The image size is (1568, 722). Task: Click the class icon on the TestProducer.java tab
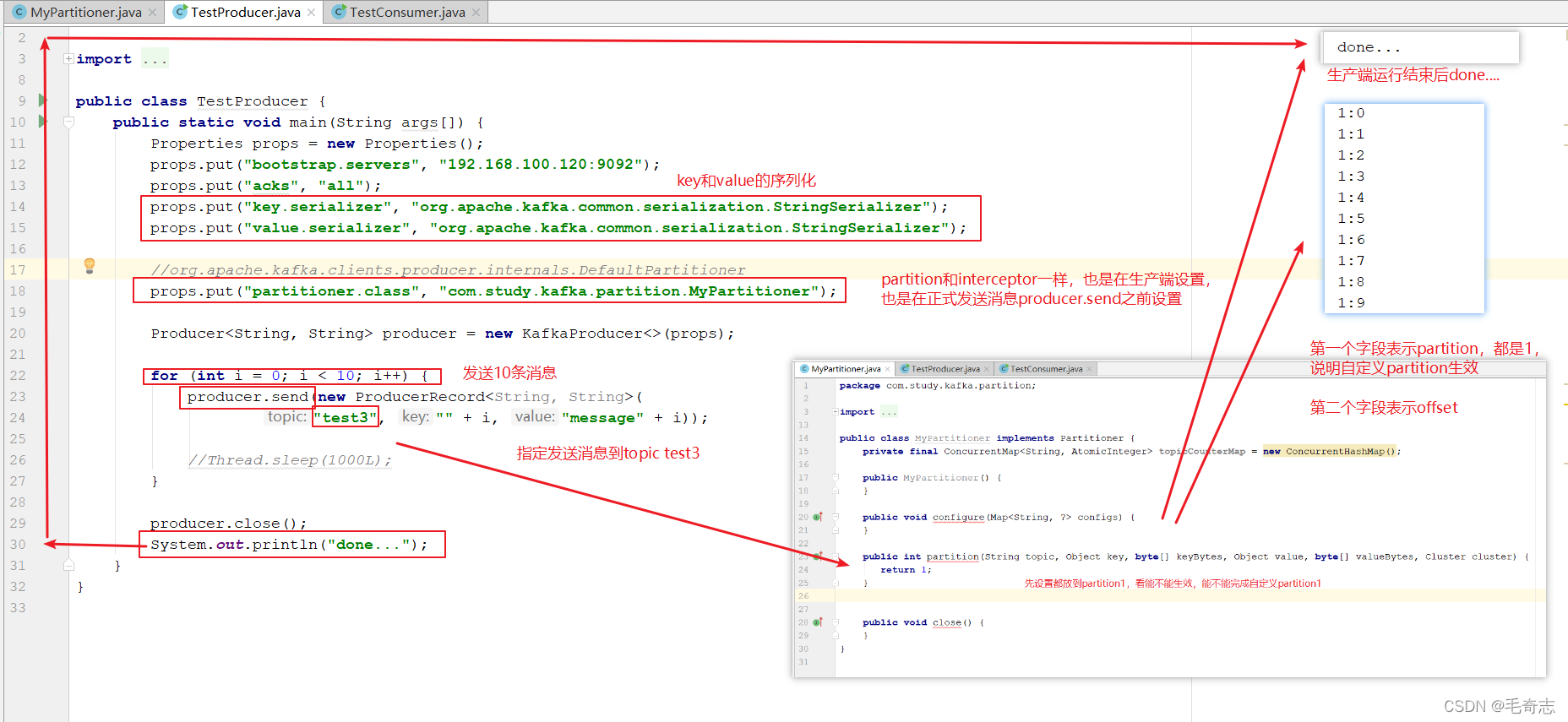pos(180,12)
